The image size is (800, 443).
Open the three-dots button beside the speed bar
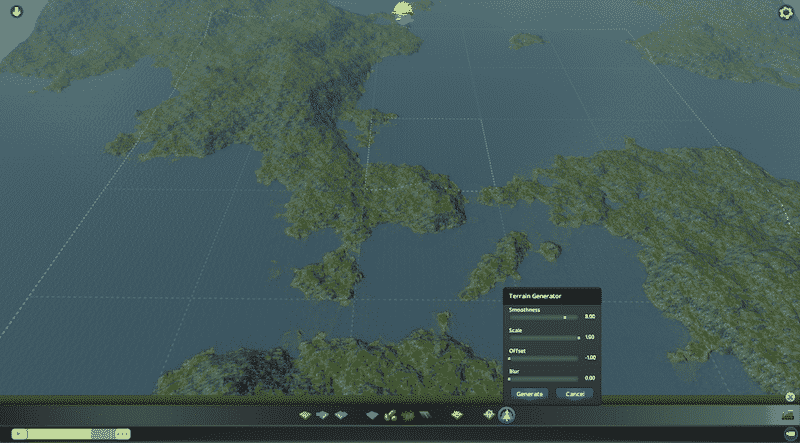point(123,434)
